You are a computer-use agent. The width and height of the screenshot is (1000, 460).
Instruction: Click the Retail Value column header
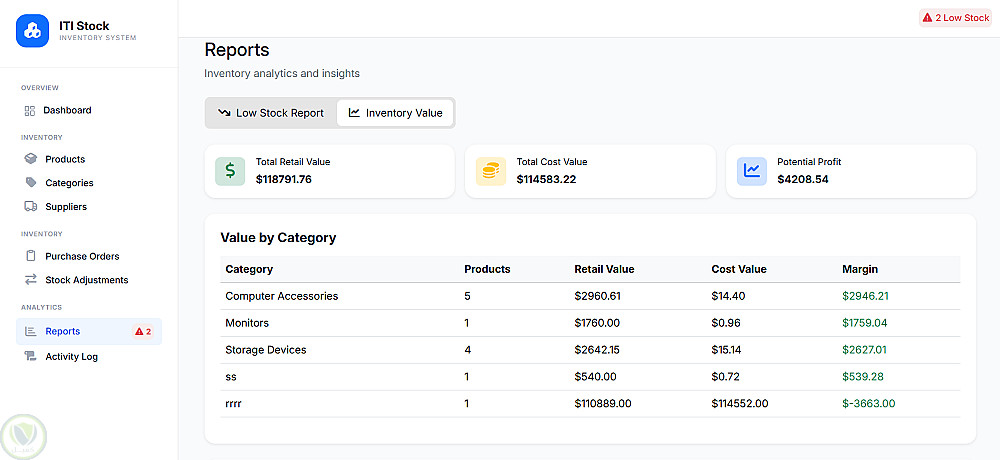[x=604, y=269]
